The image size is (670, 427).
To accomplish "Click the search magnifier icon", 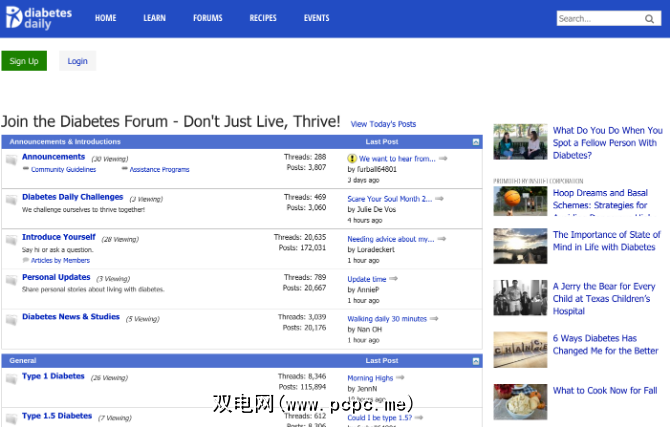I will pos(650,19).
